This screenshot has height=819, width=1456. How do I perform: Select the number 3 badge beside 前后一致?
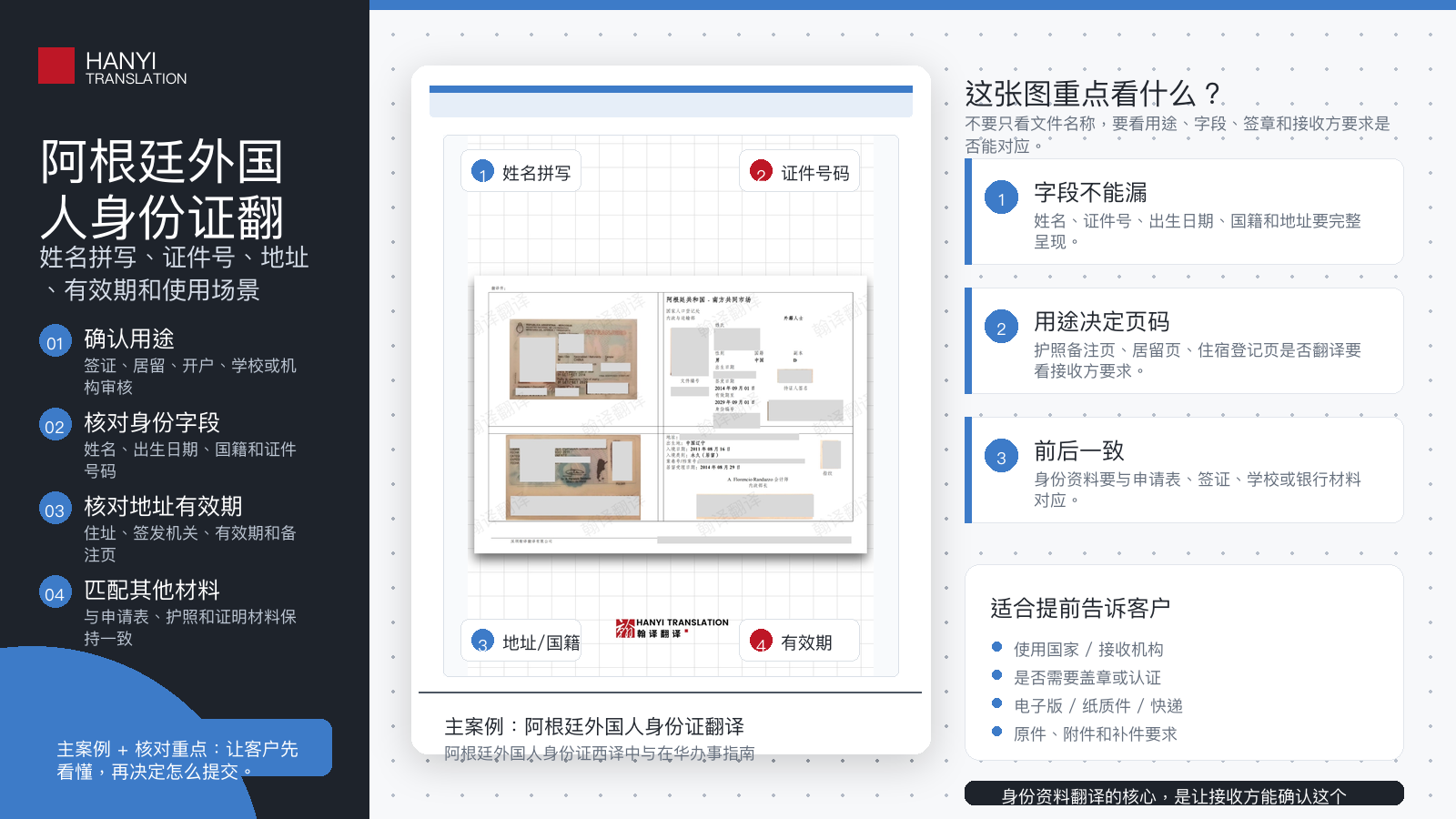point(1001,456)
